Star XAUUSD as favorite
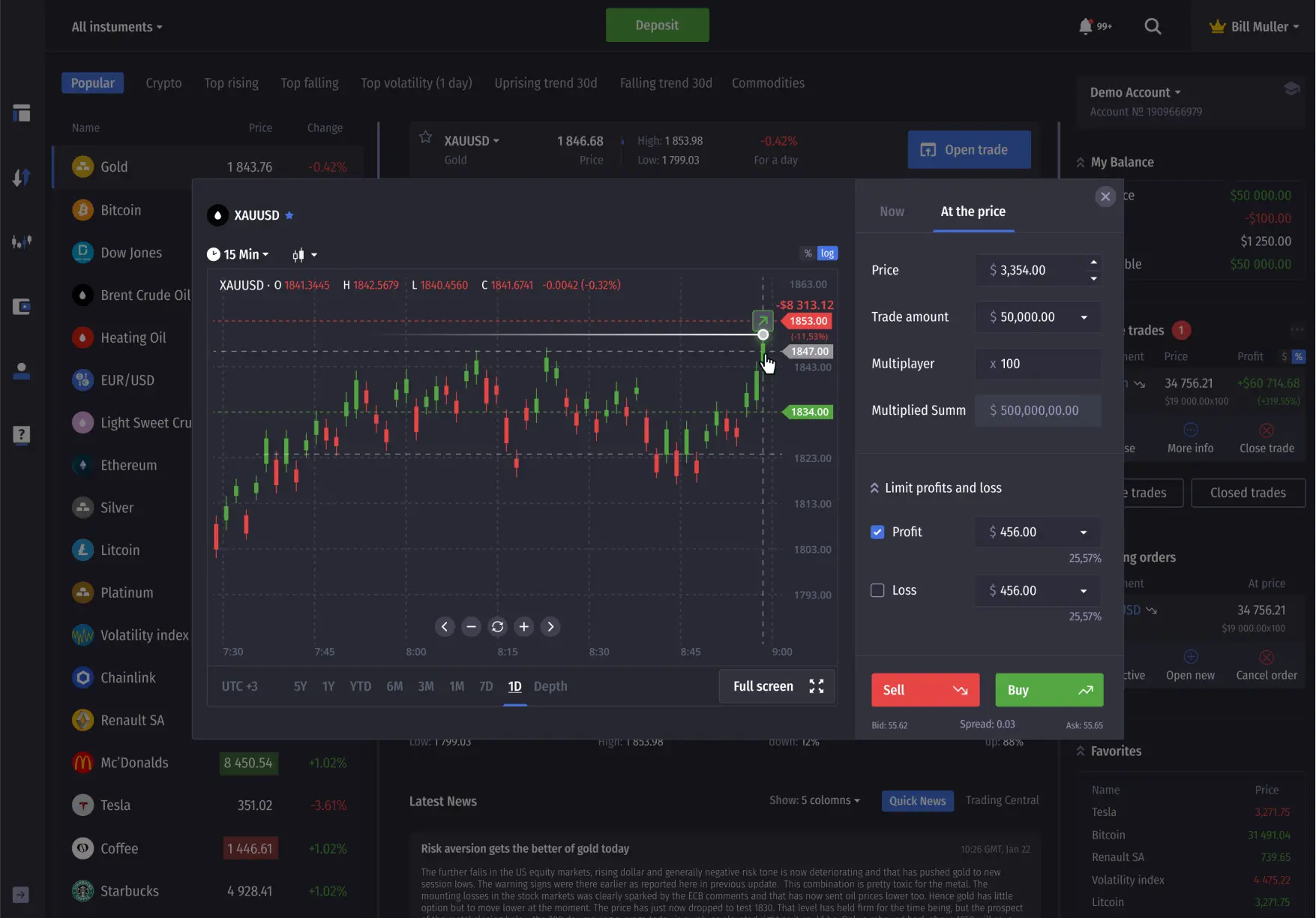1316x918 pixels. coord(289,215)
